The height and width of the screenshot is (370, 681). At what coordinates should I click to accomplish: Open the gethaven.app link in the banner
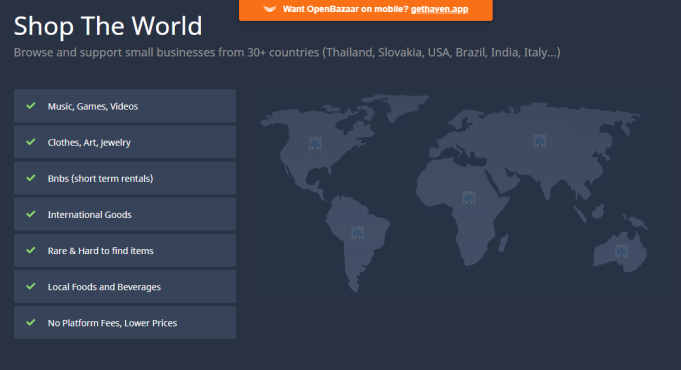click(x=440, y=9)
